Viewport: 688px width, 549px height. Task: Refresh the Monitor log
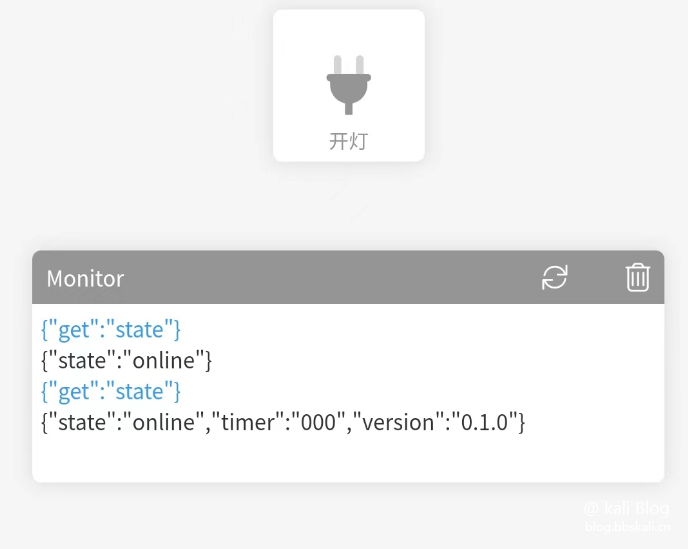[555, 277]
